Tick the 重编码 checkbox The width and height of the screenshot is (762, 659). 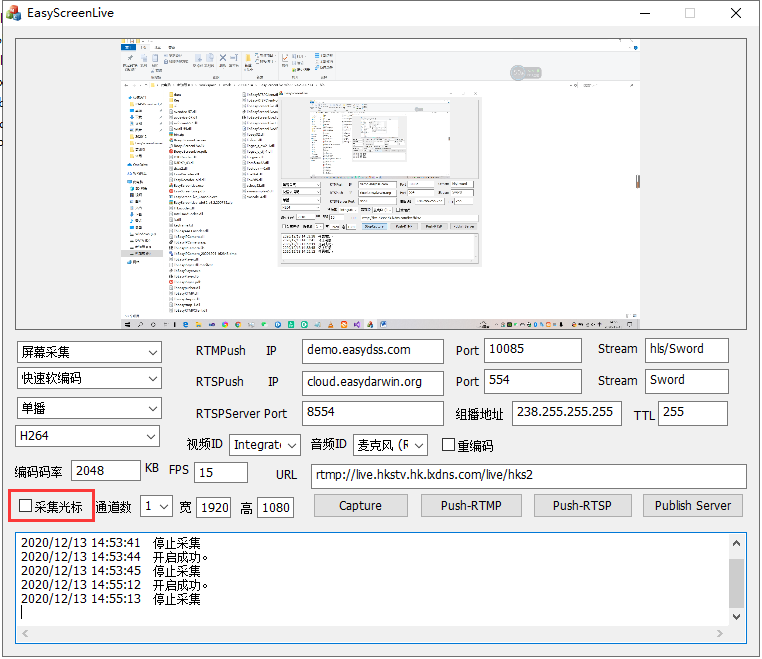(448, 445)
